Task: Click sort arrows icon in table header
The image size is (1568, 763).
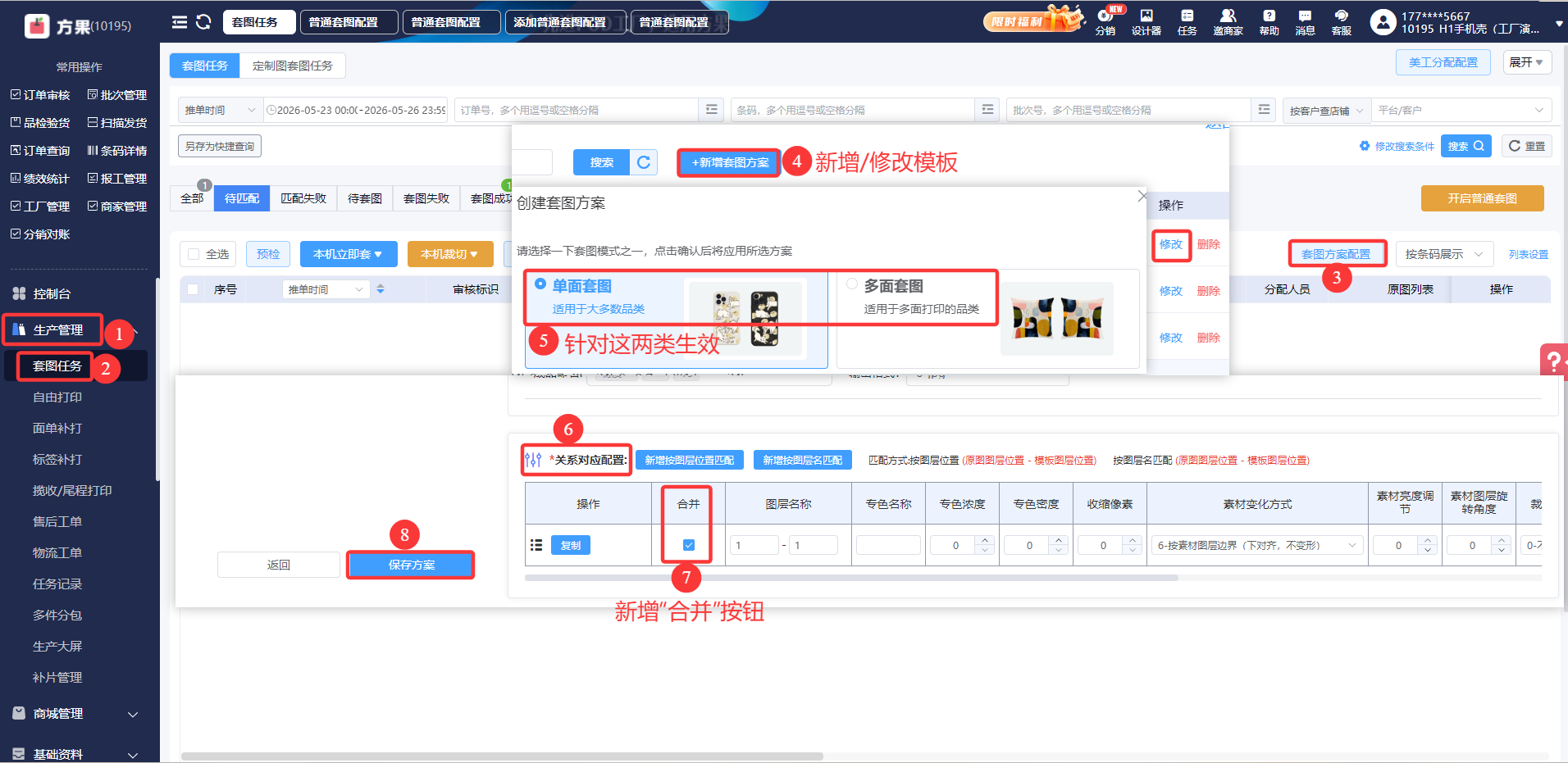Action: tap(381, 289)
